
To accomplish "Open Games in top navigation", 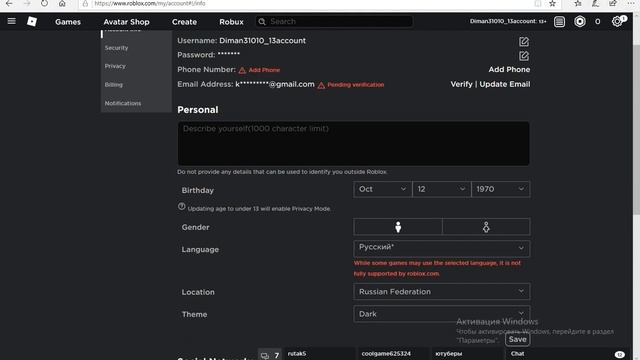I will click(x=68, y=22).
